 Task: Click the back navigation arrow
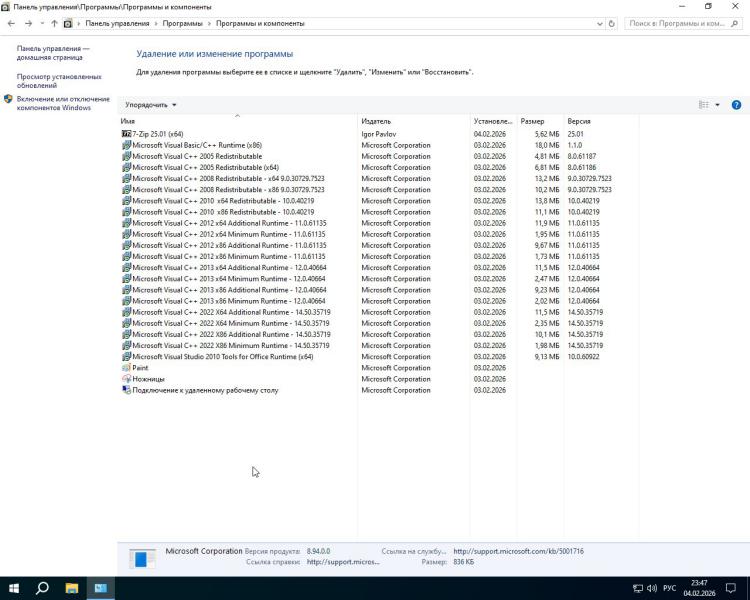[11, 22]
